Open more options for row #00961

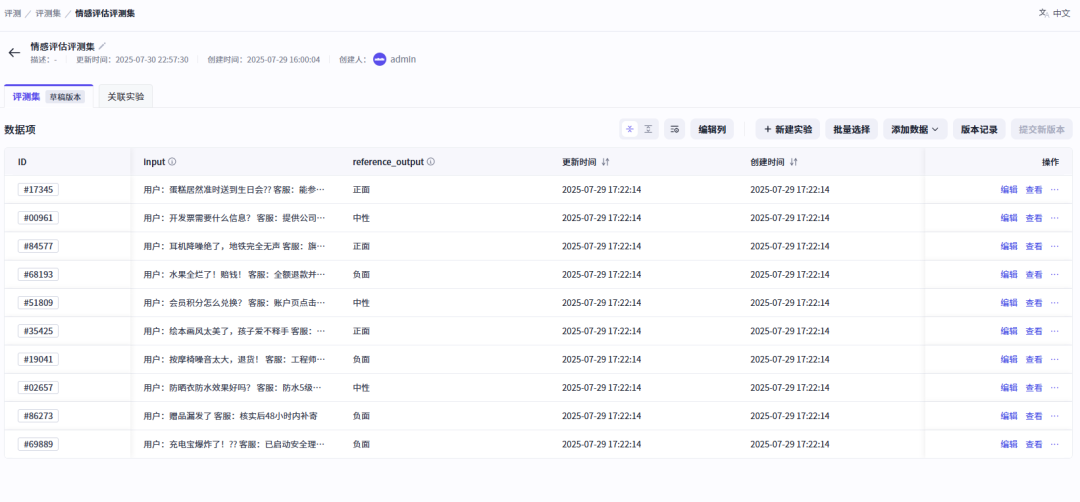[x=1055, y=218]
